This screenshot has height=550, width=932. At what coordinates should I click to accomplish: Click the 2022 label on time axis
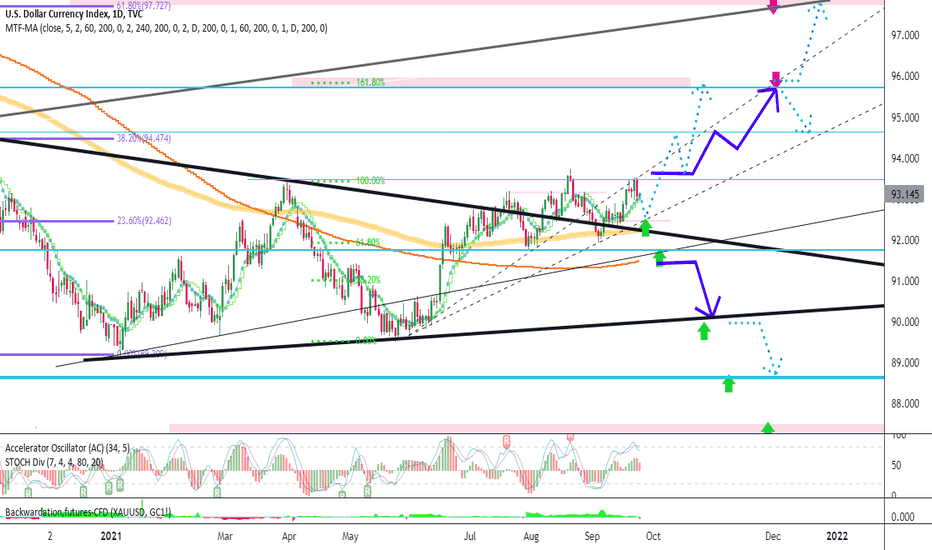coord(837,536)
